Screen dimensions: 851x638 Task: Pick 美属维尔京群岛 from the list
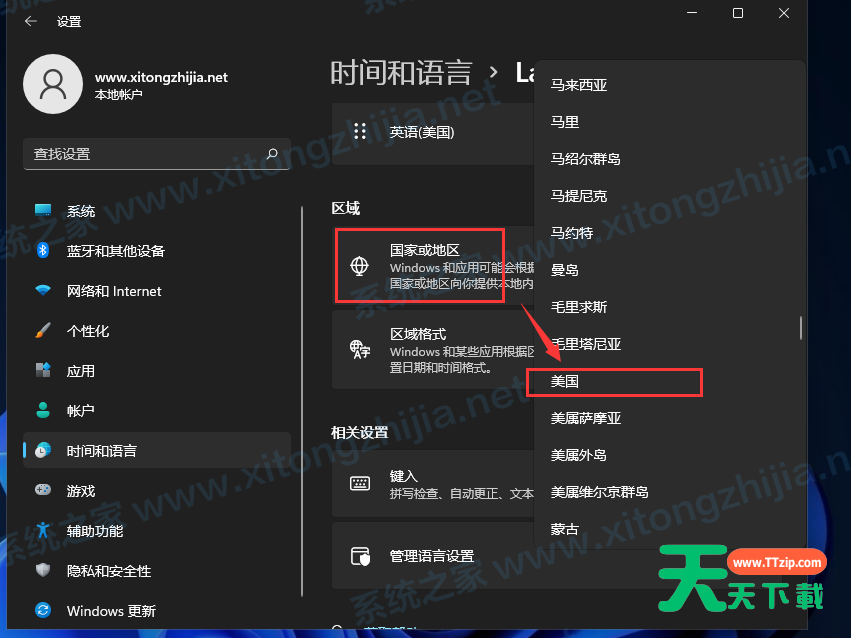tap(668, 492)
